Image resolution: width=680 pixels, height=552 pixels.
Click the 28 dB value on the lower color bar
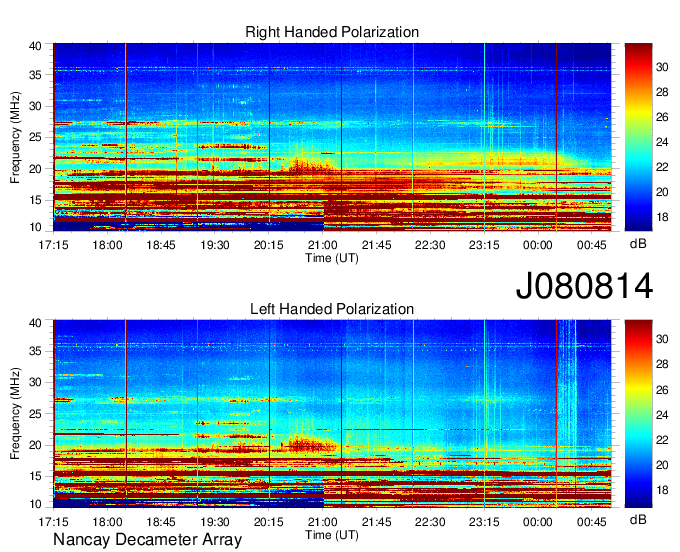[x=662, y=364]
